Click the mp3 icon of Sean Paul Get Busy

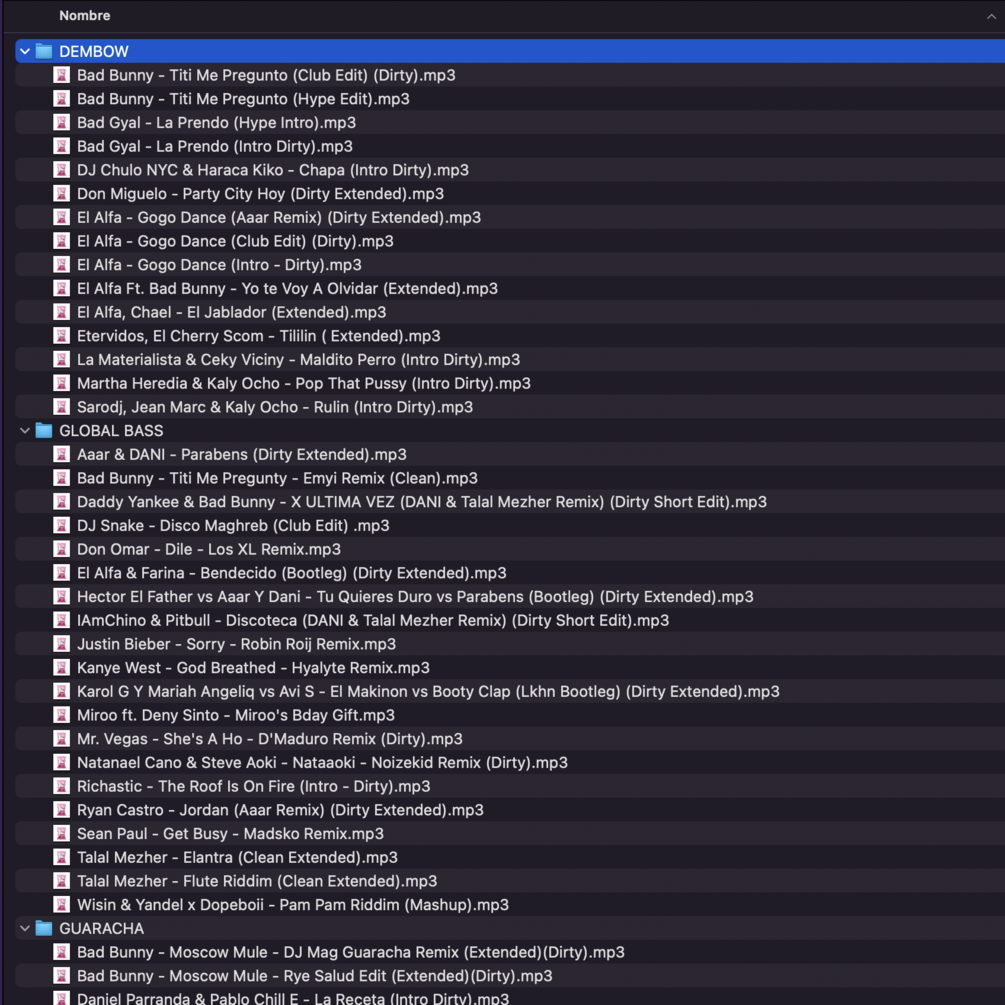click(x=62, y=834)
